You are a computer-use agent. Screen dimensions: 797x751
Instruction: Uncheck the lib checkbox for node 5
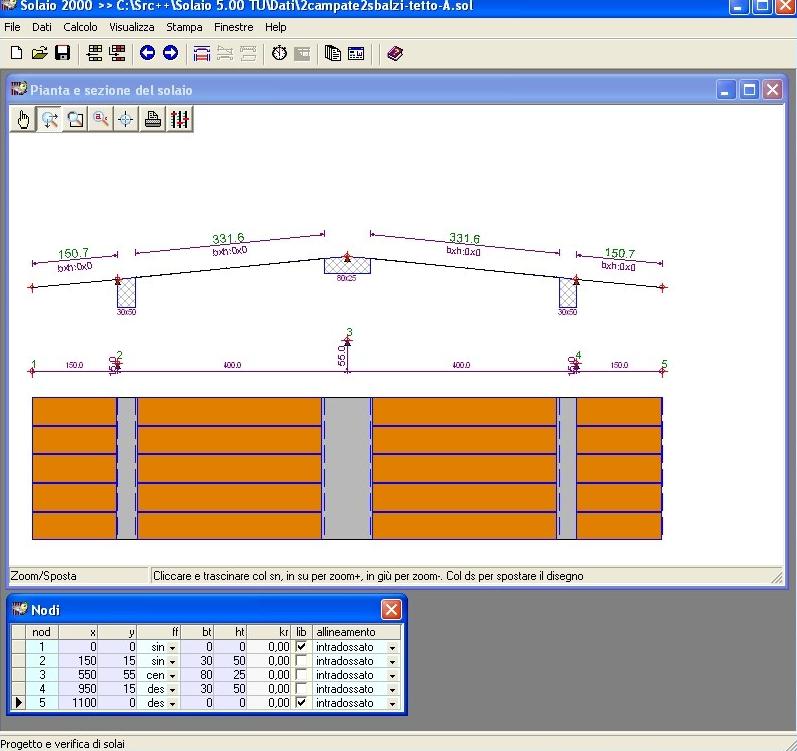tap(302, 703)
